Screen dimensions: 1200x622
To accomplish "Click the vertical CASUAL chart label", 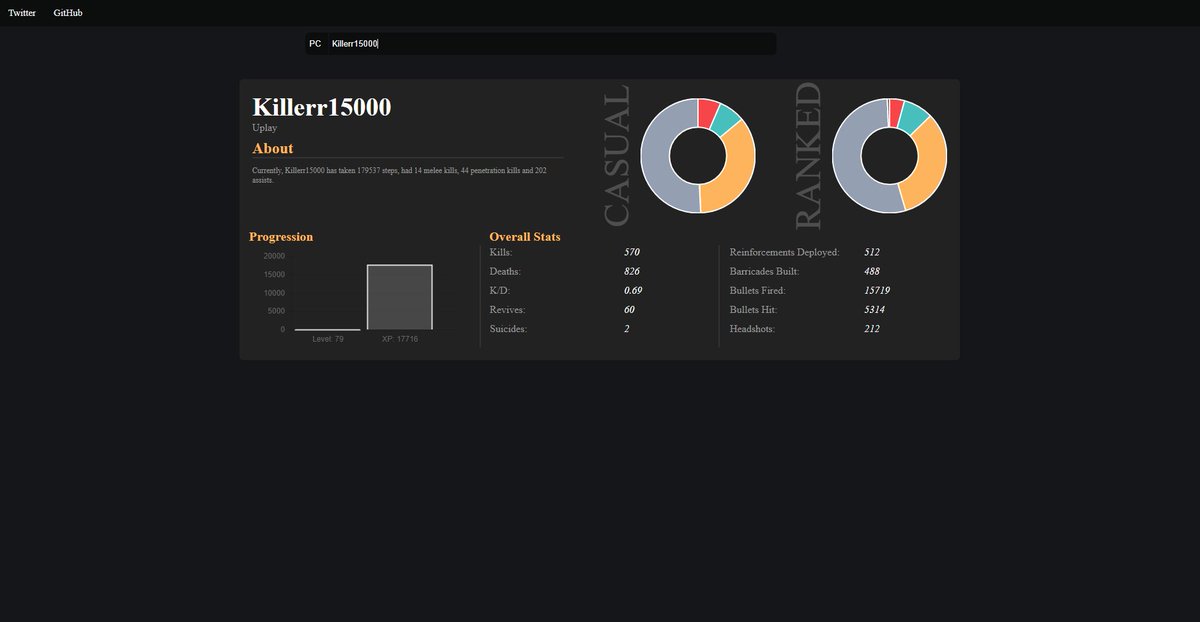I will 616,155.
